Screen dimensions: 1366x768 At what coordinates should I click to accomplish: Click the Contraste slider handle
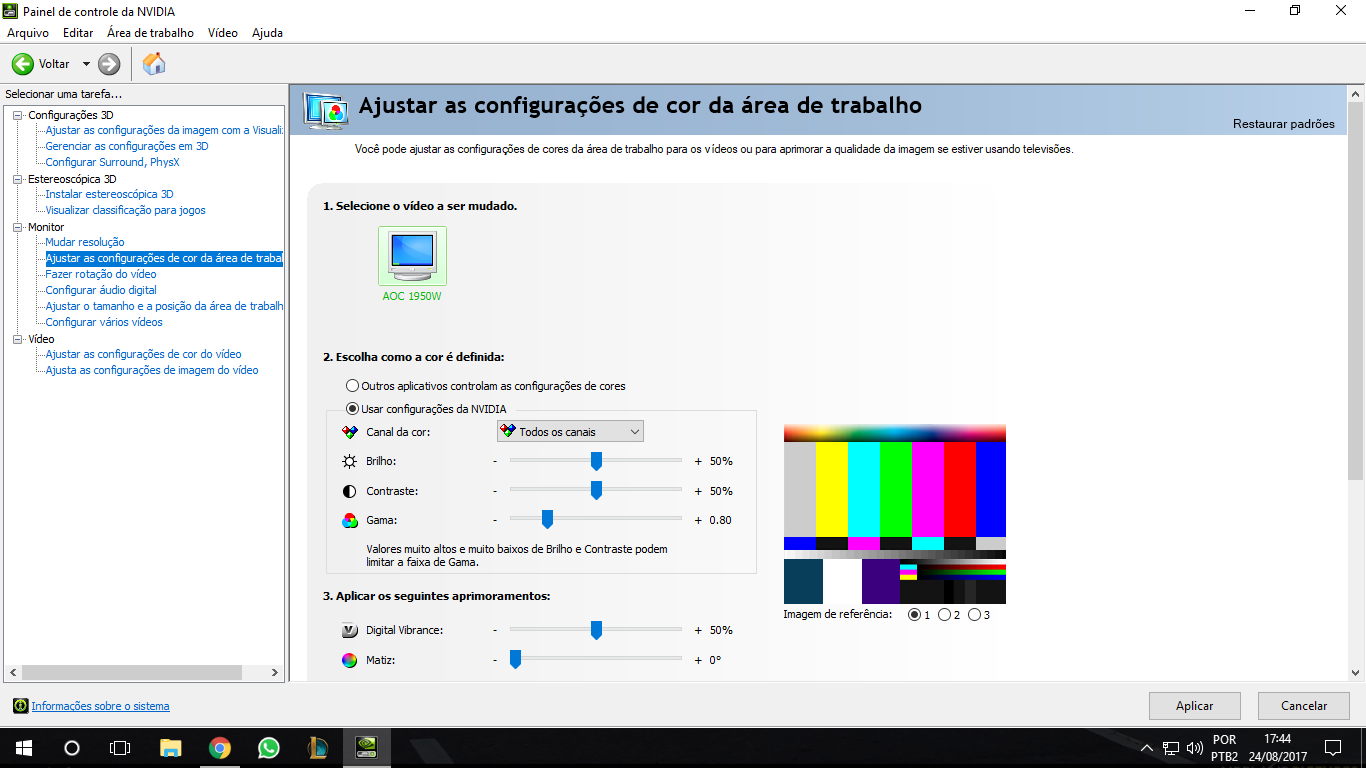tap(596, 491)
